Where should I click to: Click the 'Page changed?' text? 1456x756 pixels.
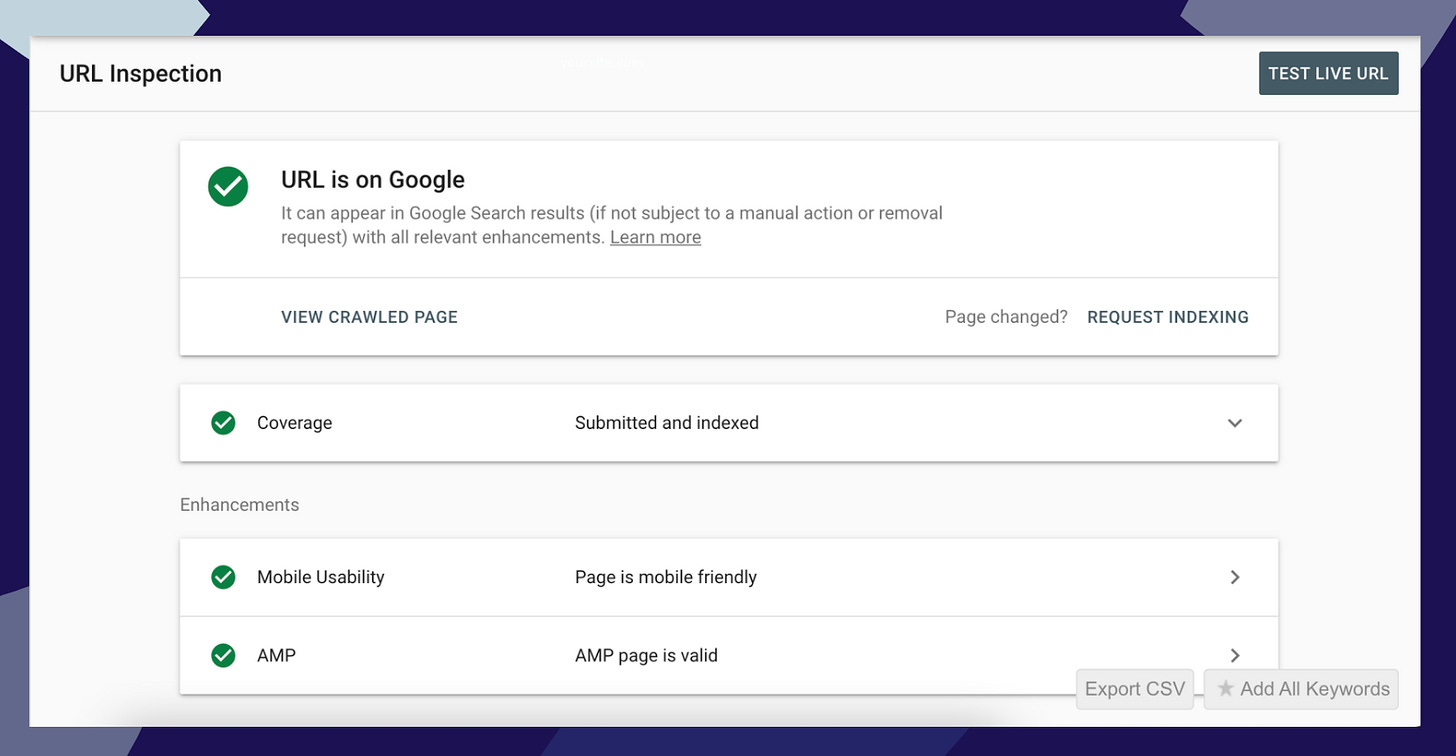click(x=1006, y=317)
